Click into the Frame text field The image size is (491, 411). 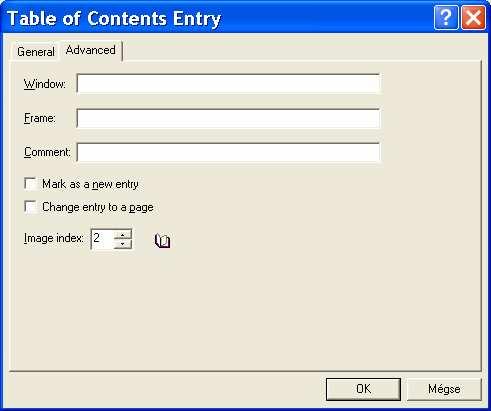pos(228,118)
